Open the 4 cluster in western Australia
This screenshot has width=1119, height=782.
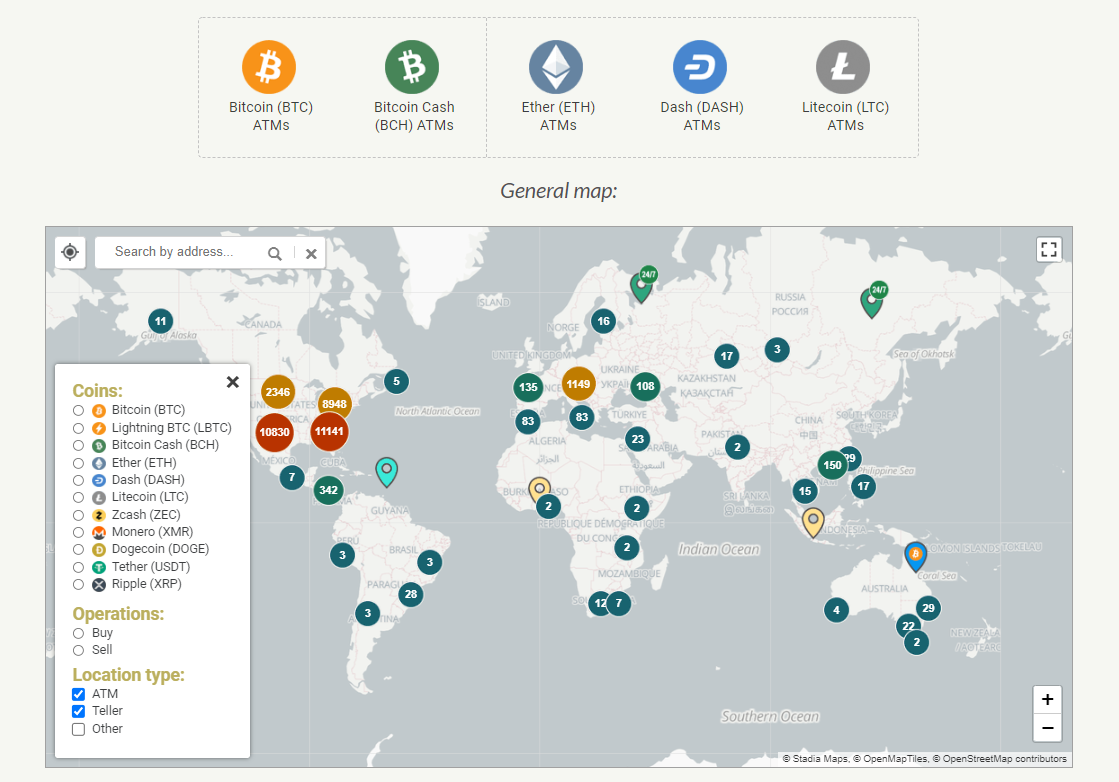836,610
